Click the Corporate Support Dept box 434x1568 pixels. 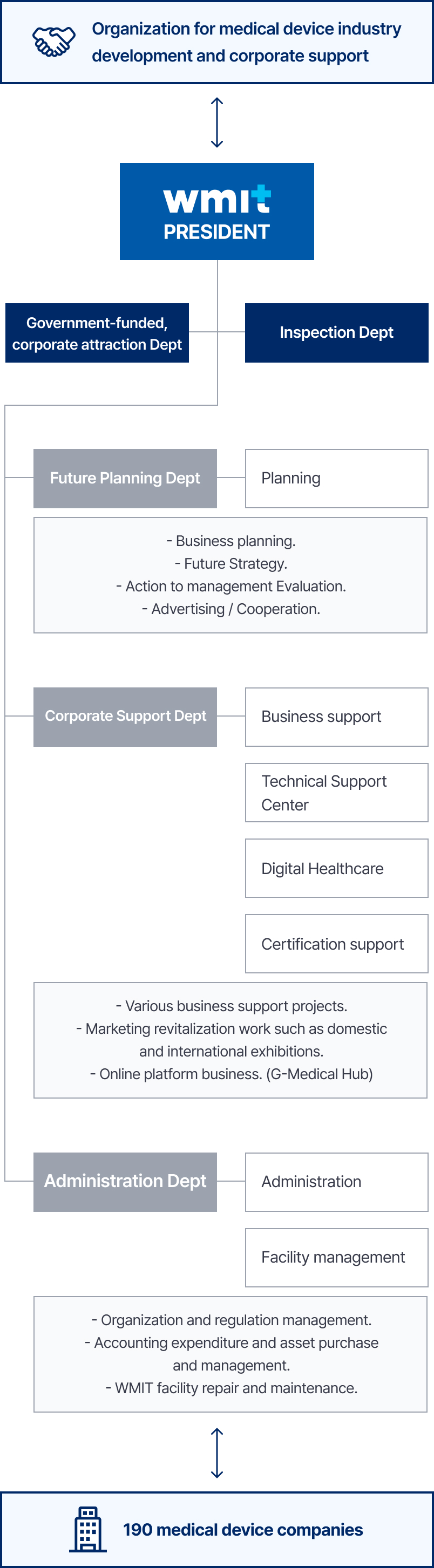coord(125,717)
